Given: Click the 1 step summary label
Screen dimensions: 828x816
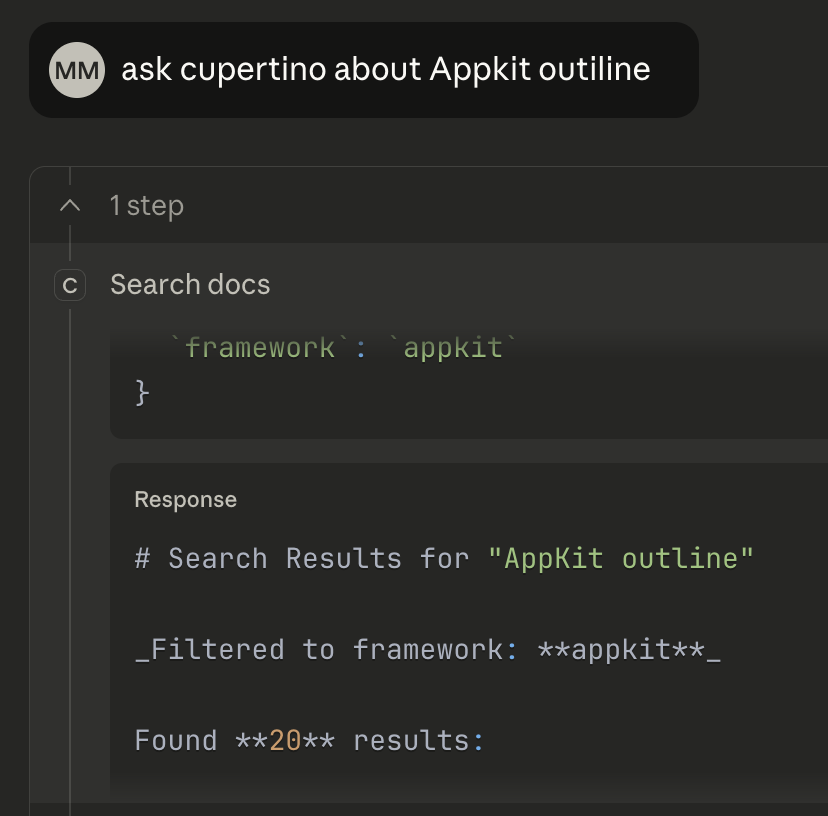Looking at the screenshot, I should pyautogui.click(x=146, y=205).
